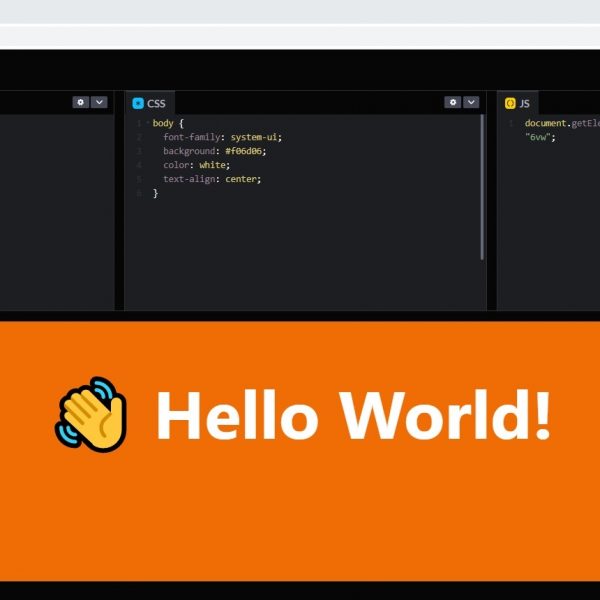The height and width of the screenshot is (600, 600).
Task: Expand the HTML panel dropdown chevron
Action: [99, 102]
